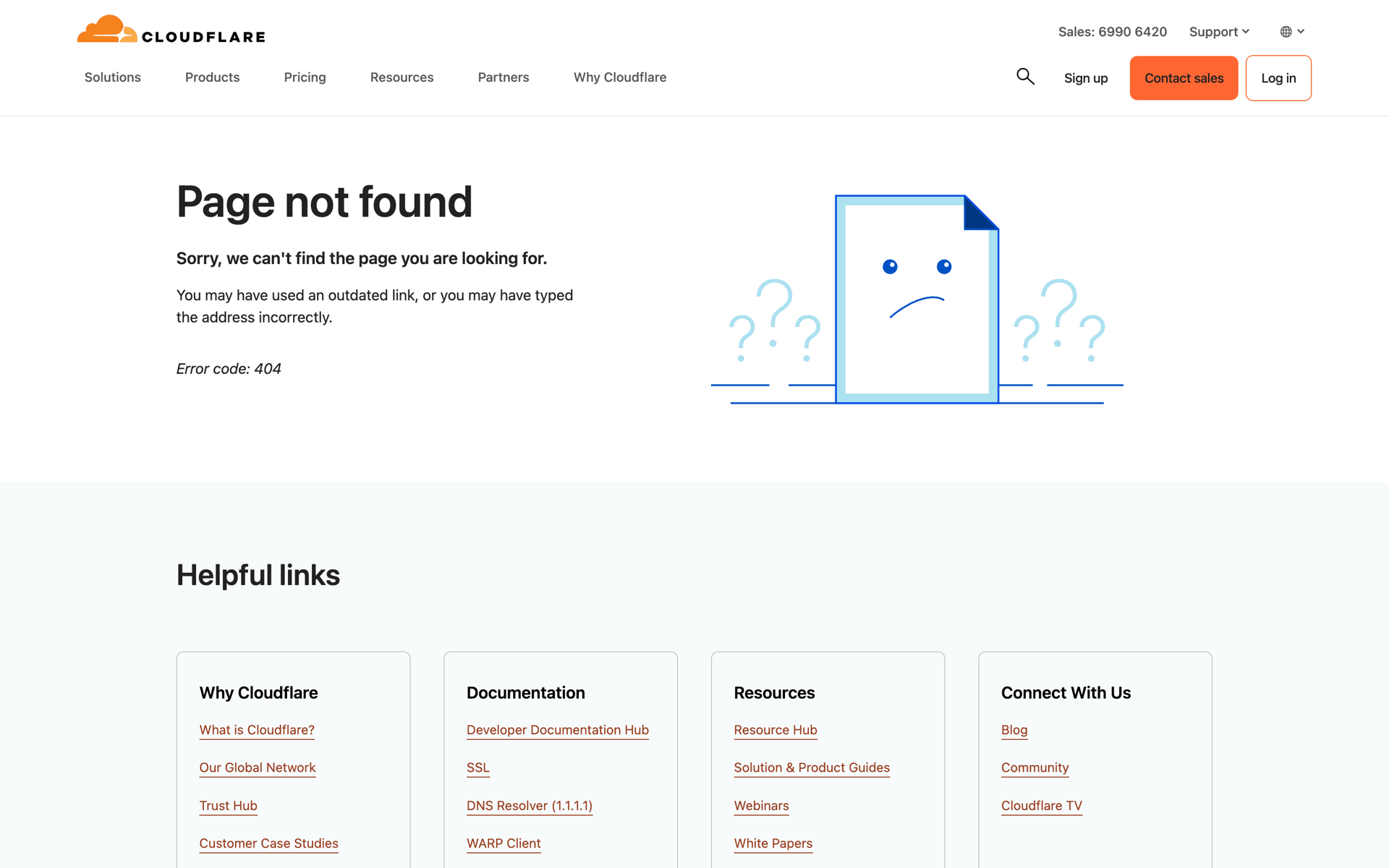Click the Sign up link
The image size is (1389, 868).
pyautogui.click(x=1086, y=78)
